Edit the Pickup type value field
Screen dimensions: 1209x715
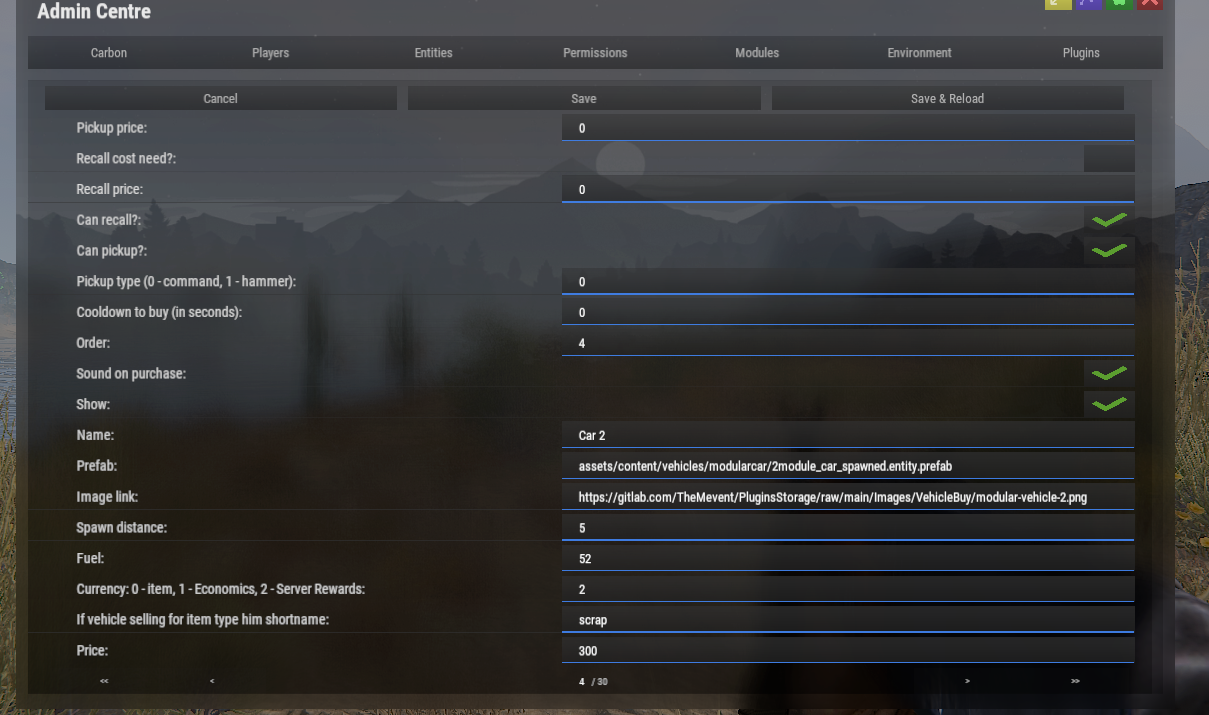pyautogui.click(x=848, y=282)
